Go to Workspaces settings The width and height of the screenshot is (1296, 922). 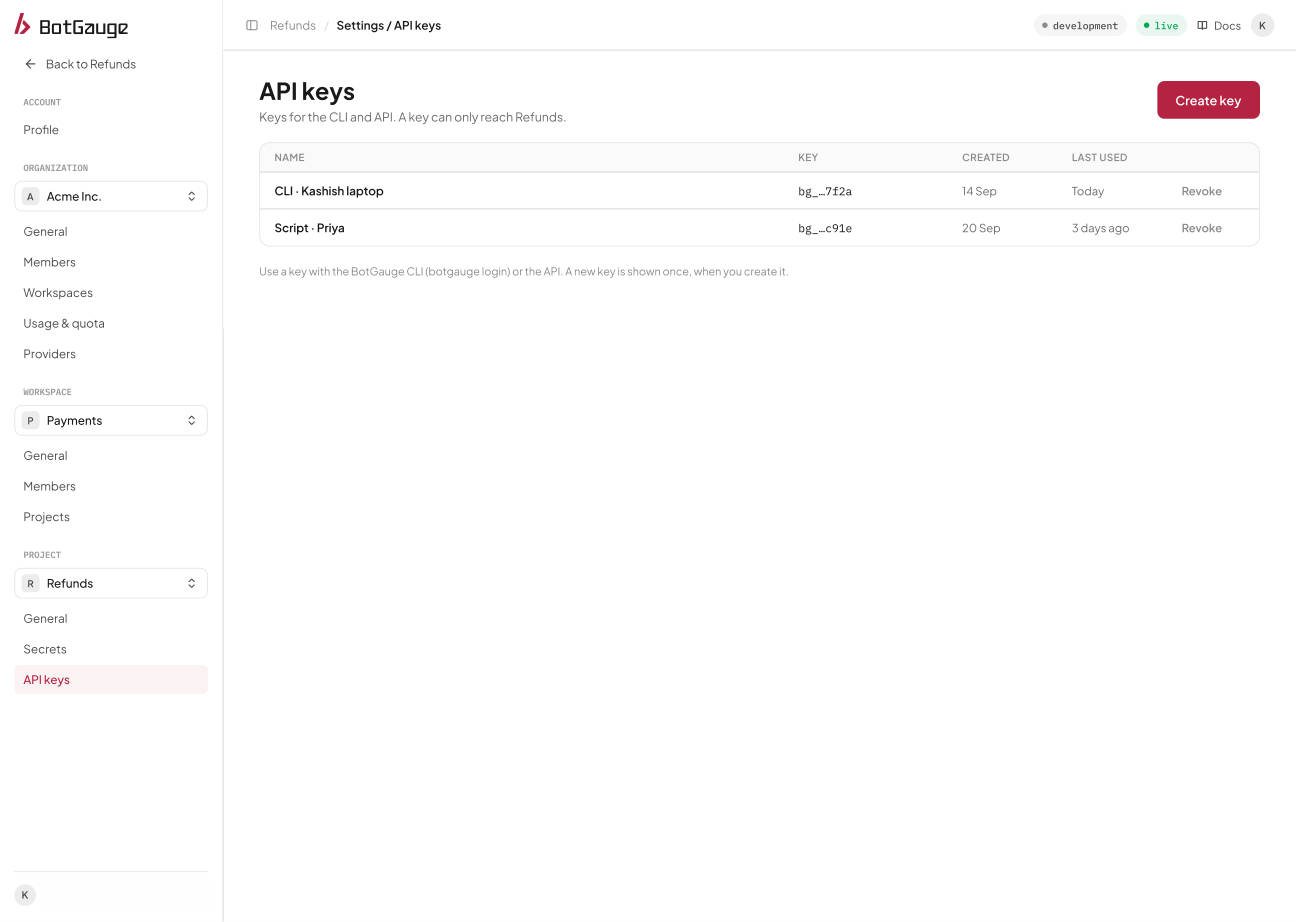point(58,293)
